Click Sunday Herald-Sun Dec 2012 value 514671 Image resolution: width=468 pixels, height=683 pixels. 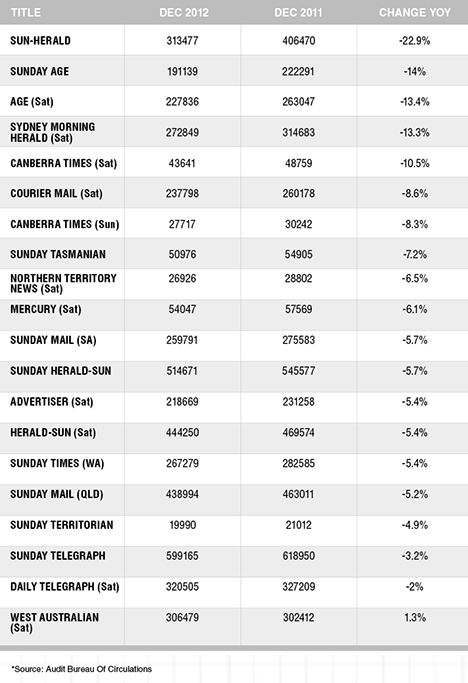(x=182, y=371)
